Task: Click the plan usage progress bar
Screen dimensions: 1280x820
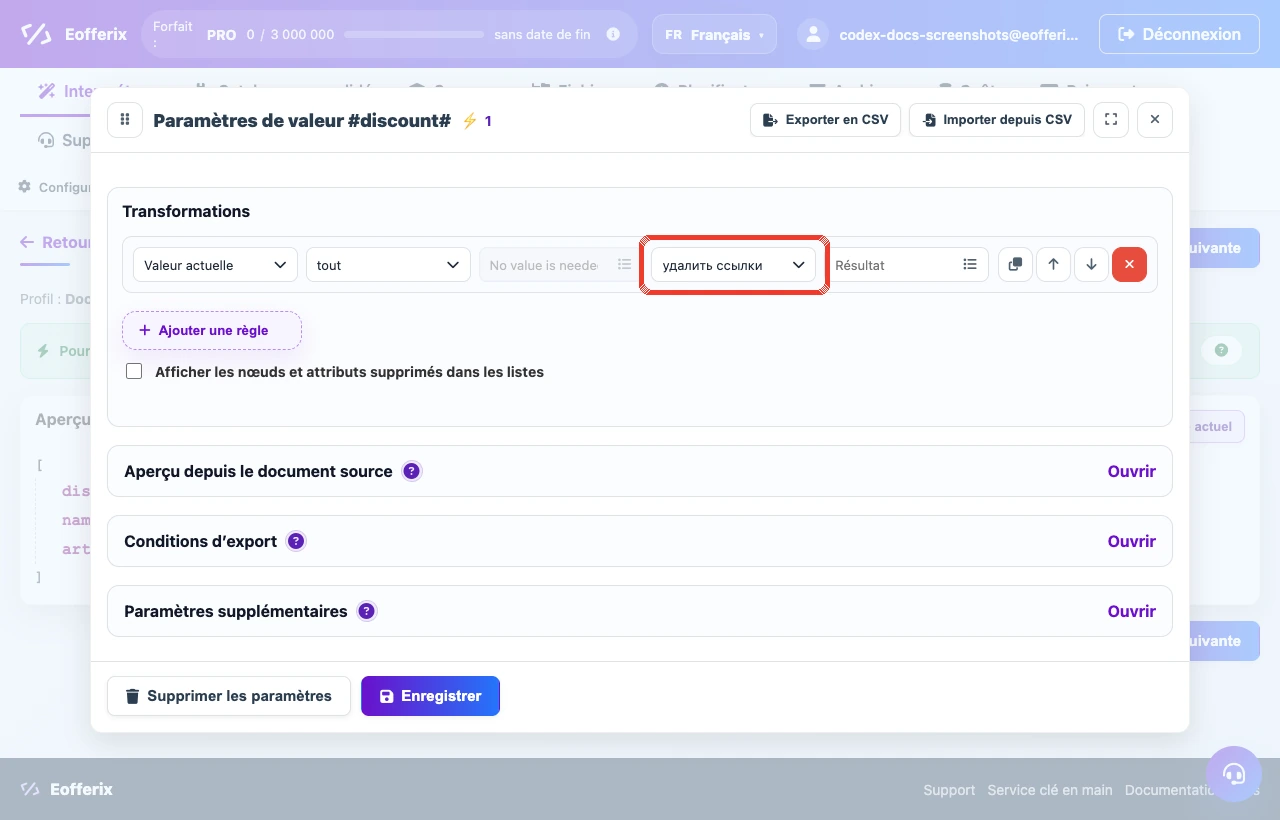Action: point(414,34)
